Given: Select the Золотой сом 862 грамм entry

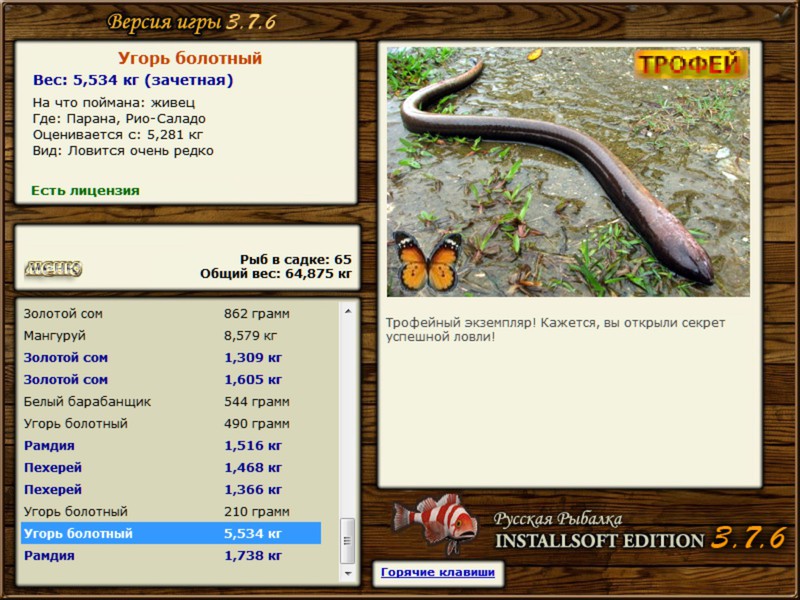Looking at the screenshot, I should (x=171, y=314).
